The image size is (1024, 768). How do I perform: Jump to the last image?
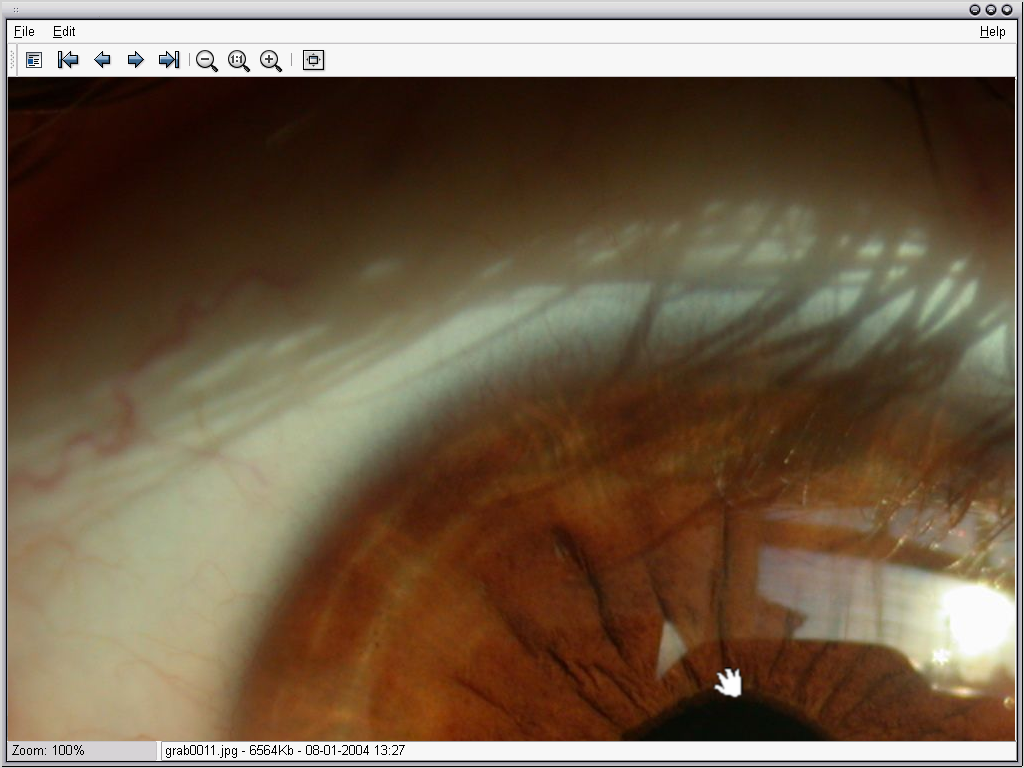click(169, 60)
